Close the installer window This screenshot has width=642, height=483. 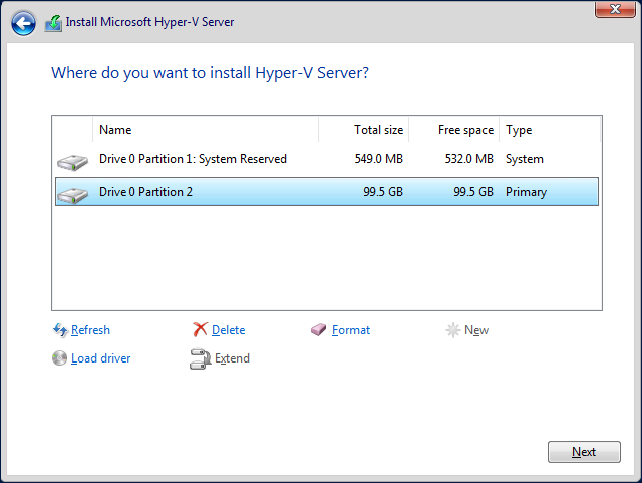coord(611,10)
